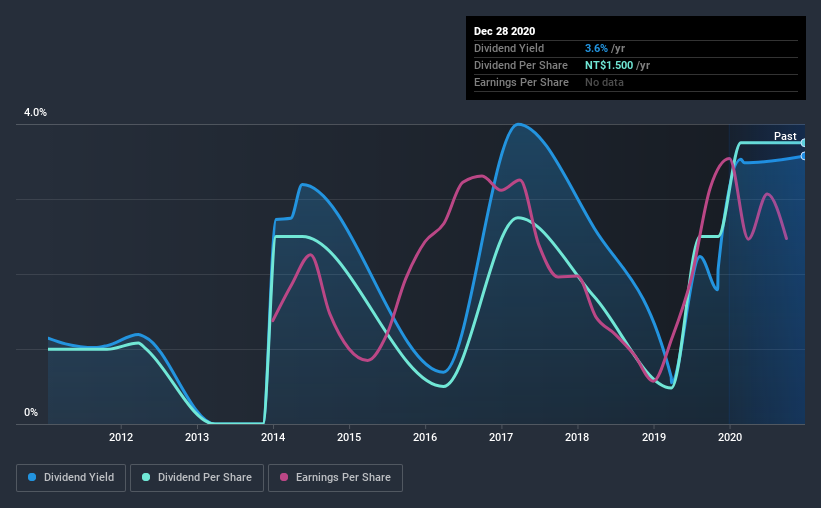Click the teal Dividend Per Share legend dot

coord(146,477)
